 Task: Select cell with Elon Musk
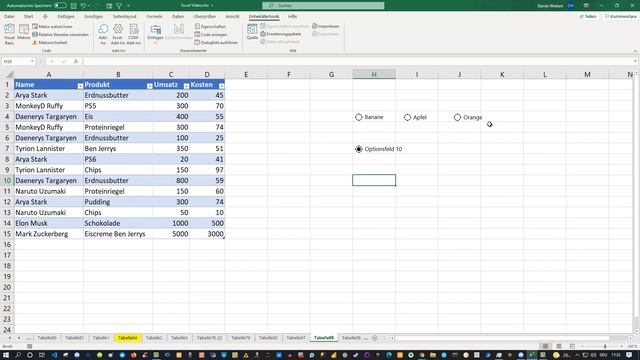(49, 223)
